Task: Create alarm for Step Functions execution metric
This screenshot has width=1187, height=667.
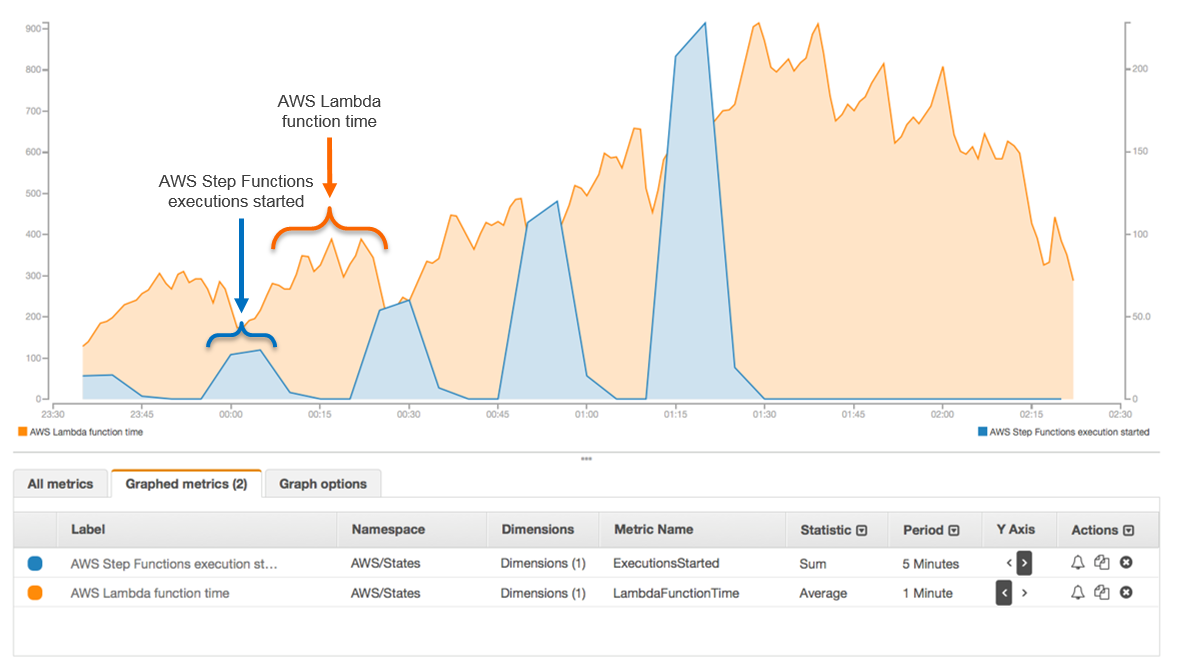Action: [1077, 563]
